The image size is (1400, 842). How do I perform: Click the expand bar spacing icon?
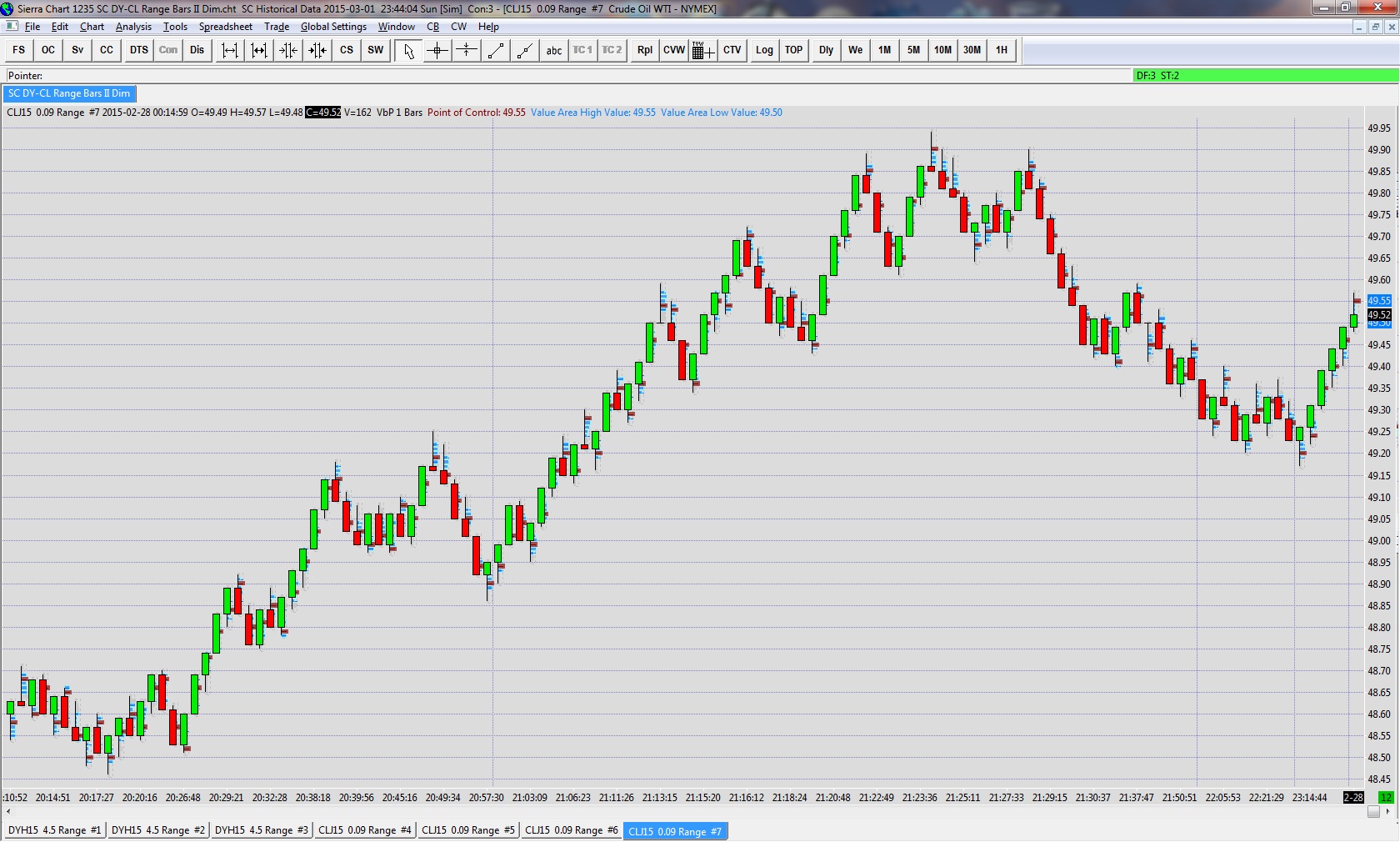click(x=229, y=50)
